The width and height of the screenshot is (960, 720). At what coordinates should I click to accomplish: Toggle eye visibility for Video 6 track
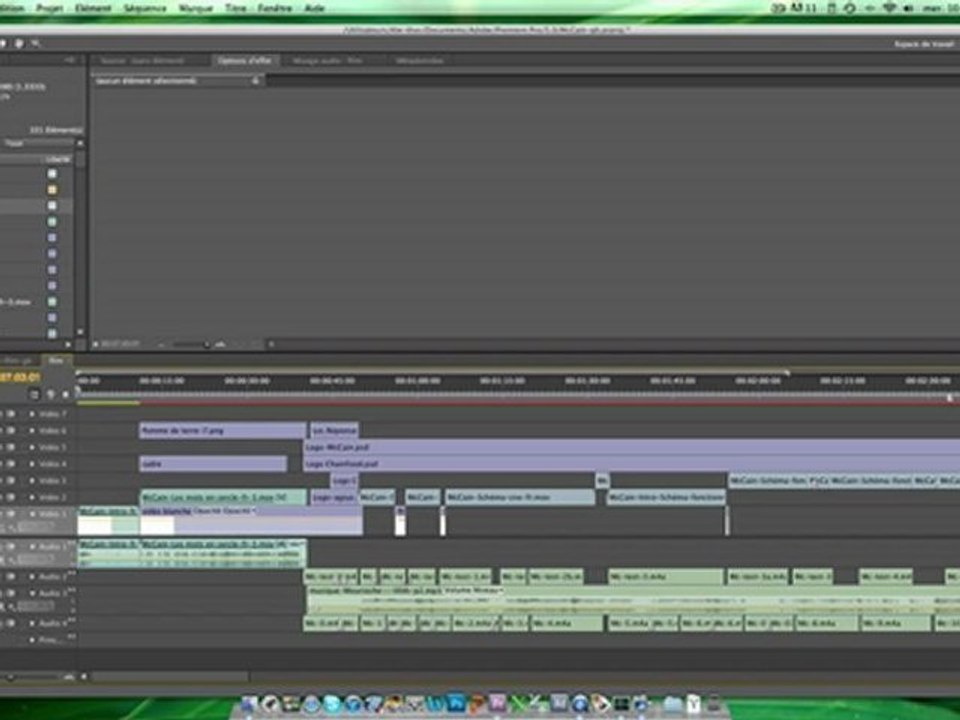(11, 431)
